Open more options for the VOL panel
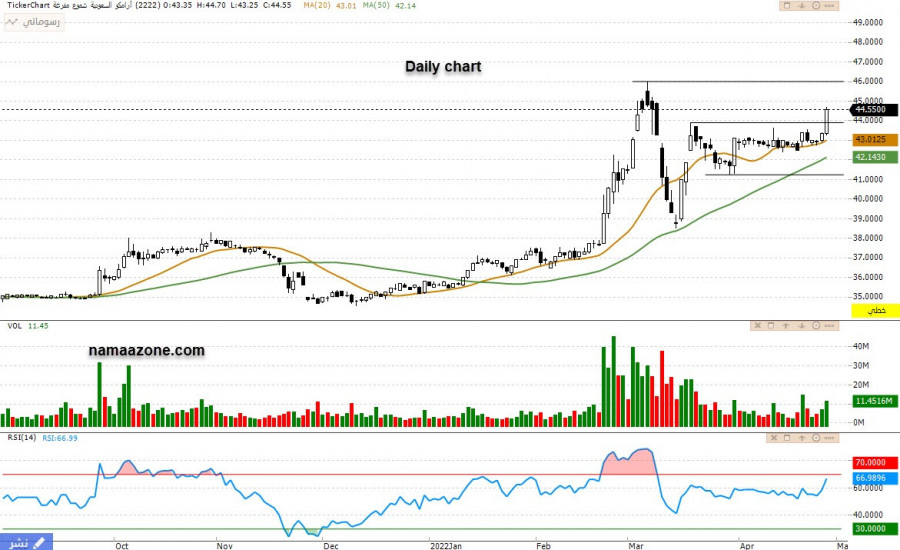This screenshot has height=550, width=900. click(829, 326)
